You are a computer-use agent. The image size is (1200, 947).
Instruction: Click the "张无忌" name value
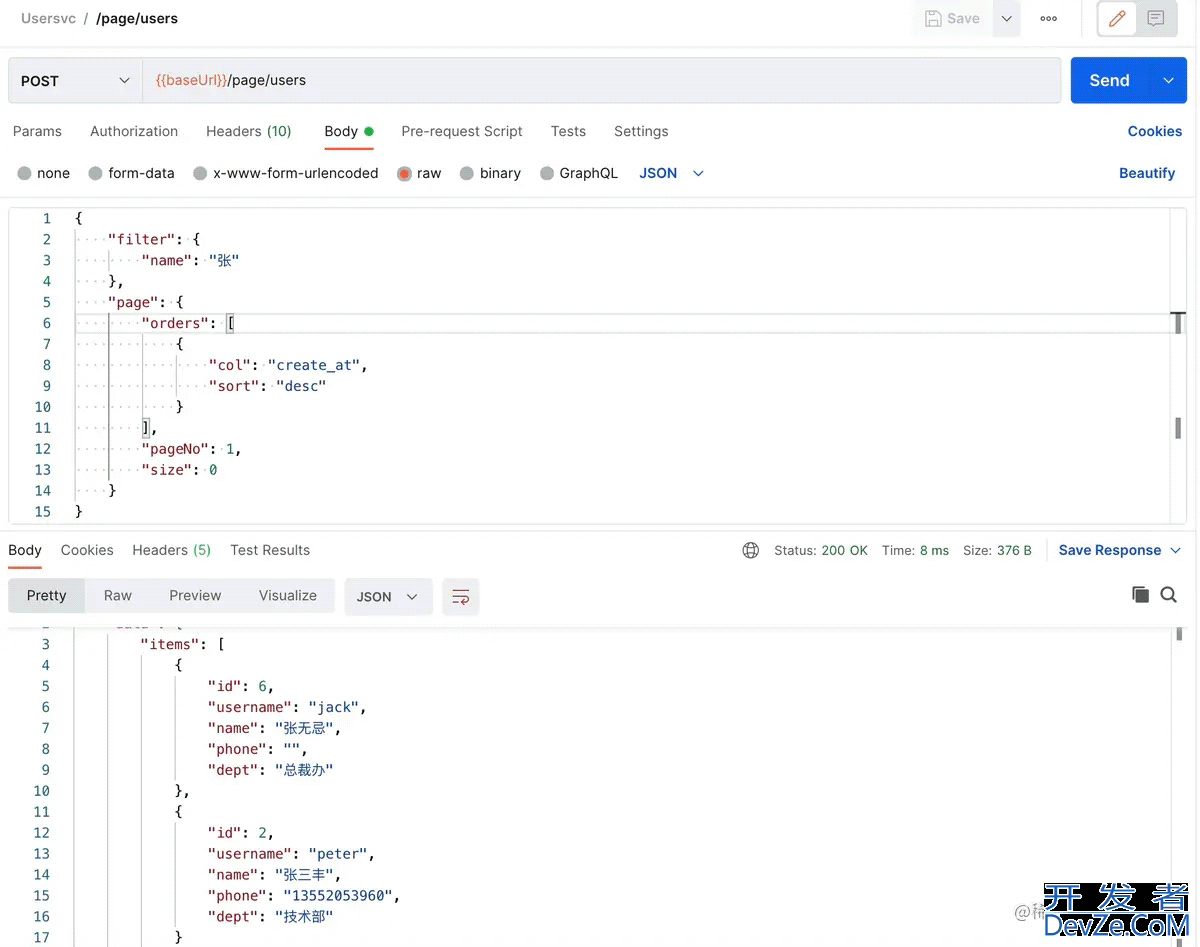[304, 728]
